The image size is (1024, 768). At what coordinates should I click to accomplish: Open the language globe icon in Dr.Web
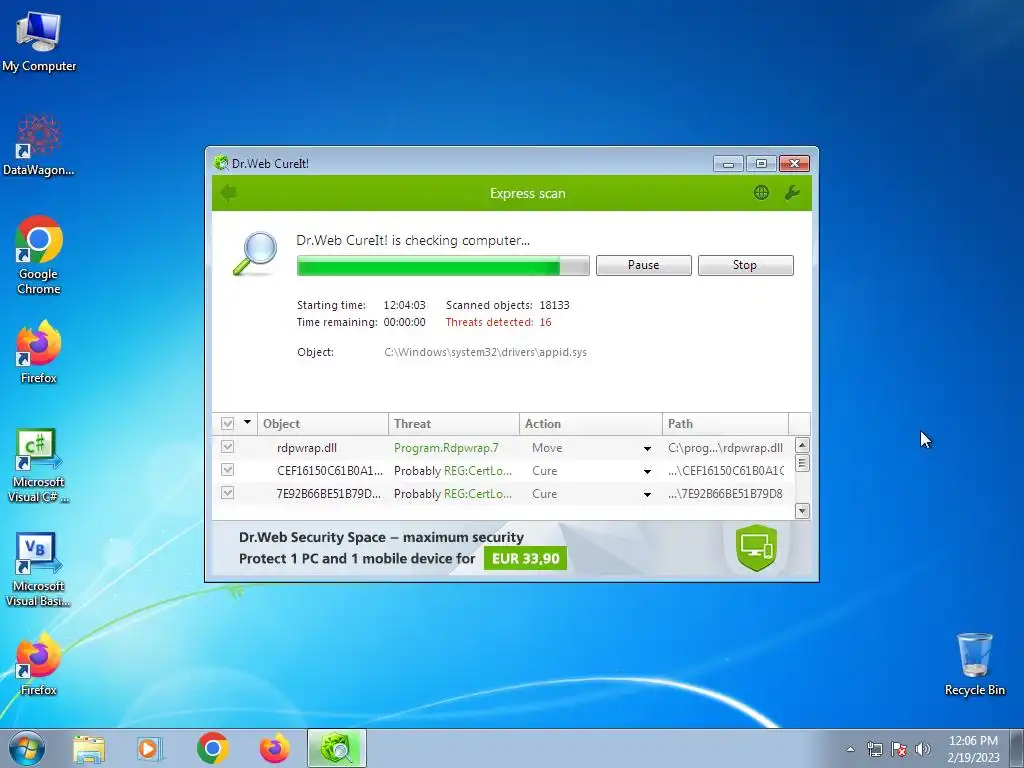(x=761, y=193)
